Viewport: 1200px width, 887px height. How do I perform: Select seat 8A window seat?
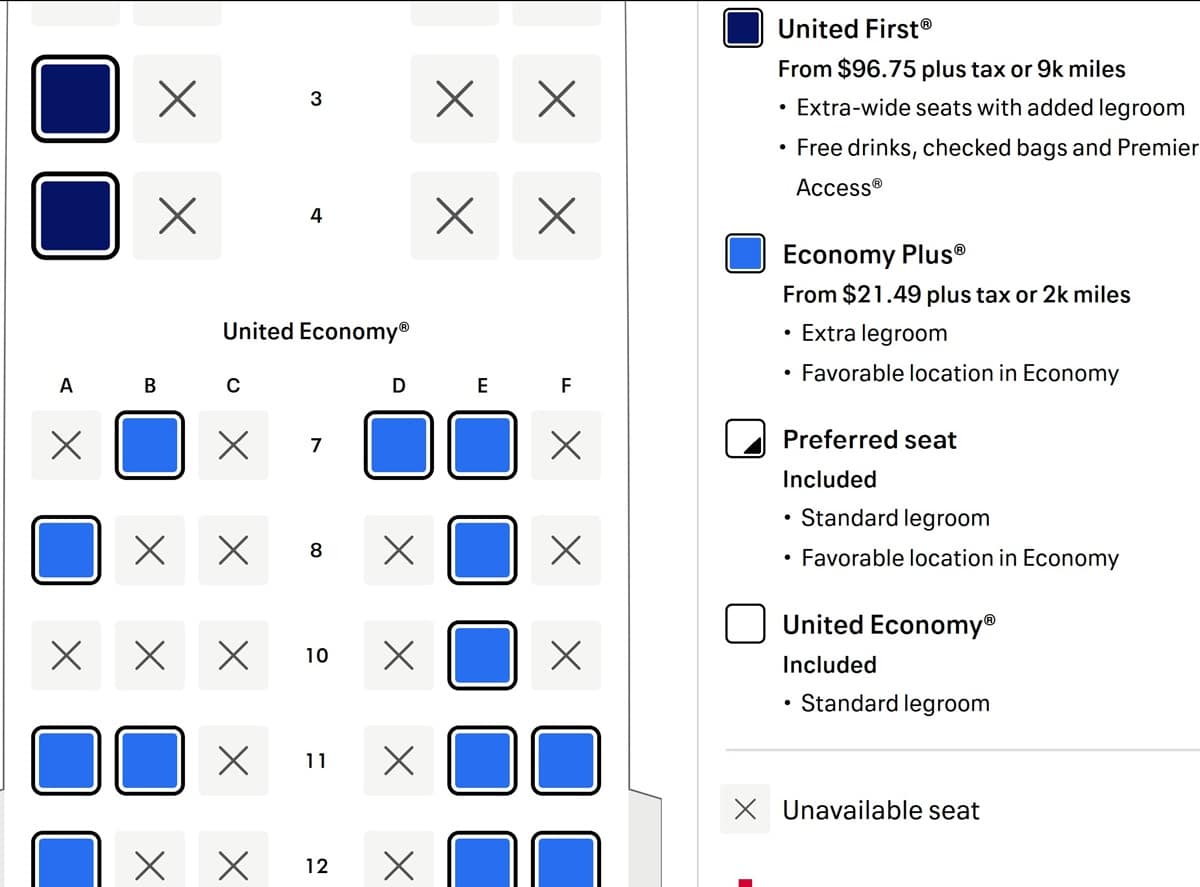click(x=66, y=549)
